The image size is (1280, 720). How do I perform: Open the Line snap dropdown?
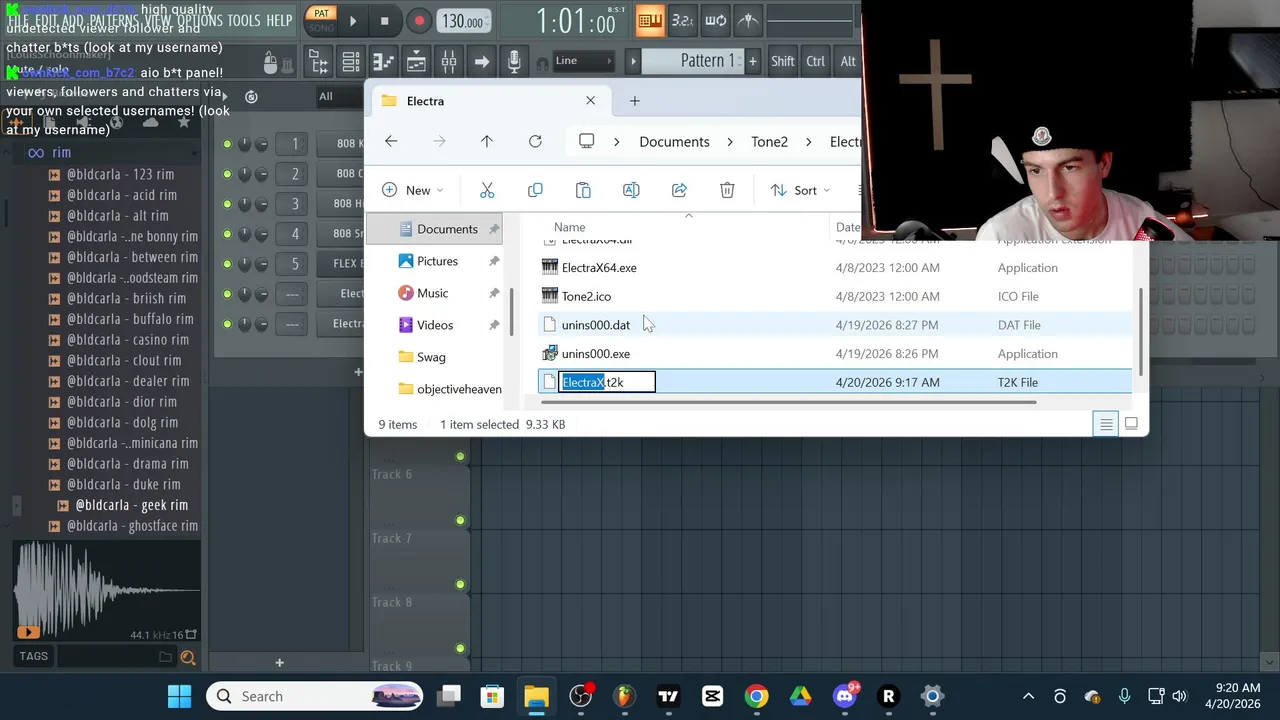point(583,61)
